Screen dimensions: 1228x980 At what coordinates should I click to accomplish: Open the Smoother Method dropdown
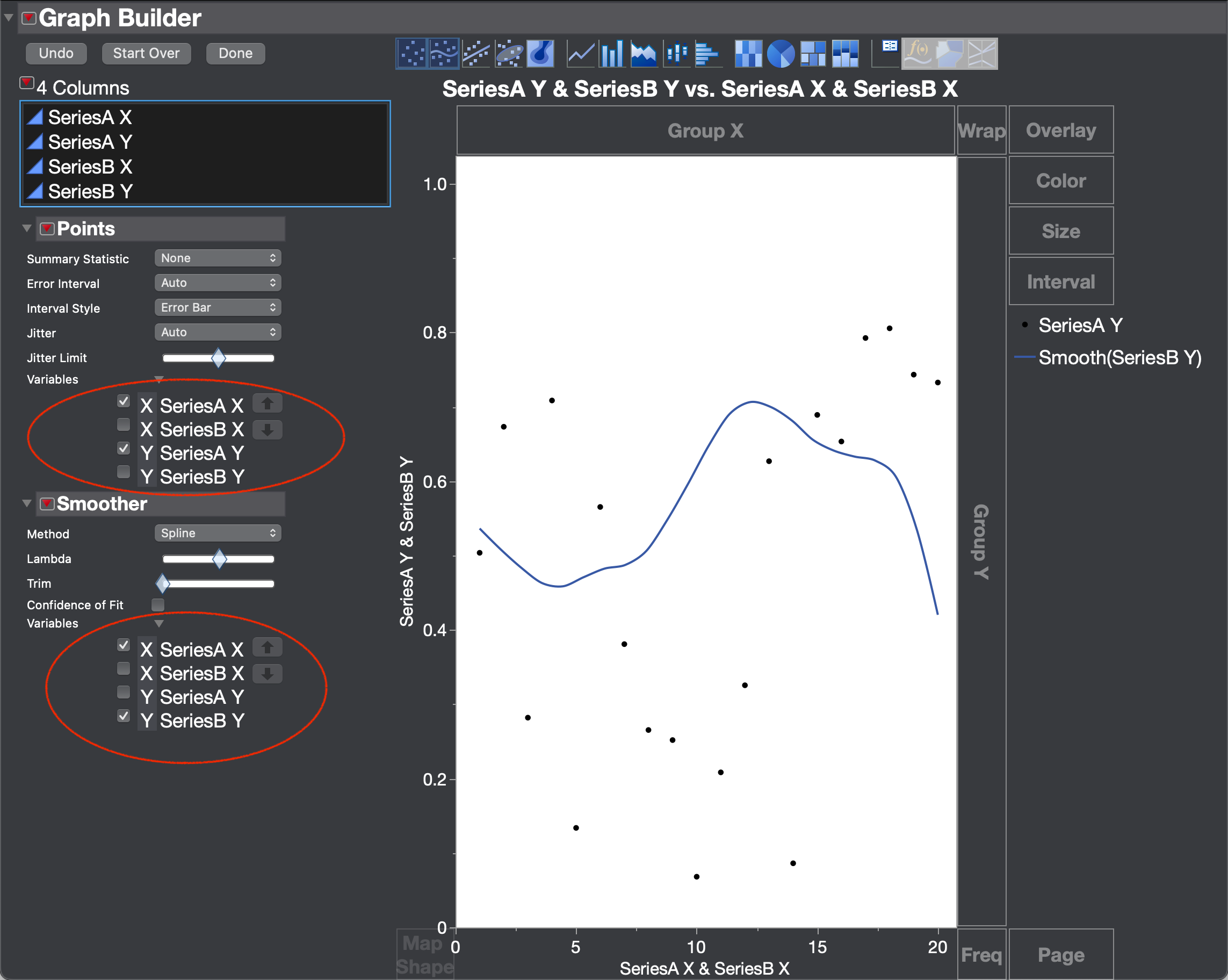pos(218,534)
